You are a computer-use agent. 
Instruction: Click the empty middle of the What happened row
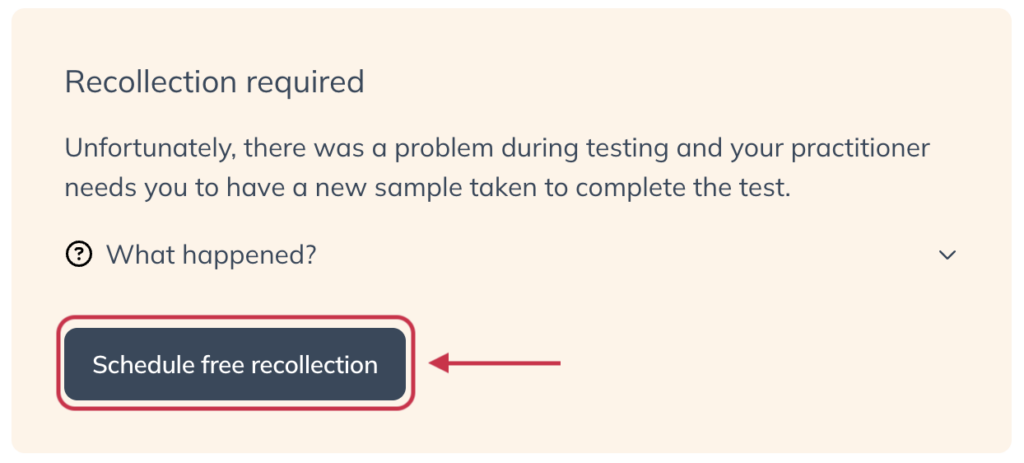[620, 255]
